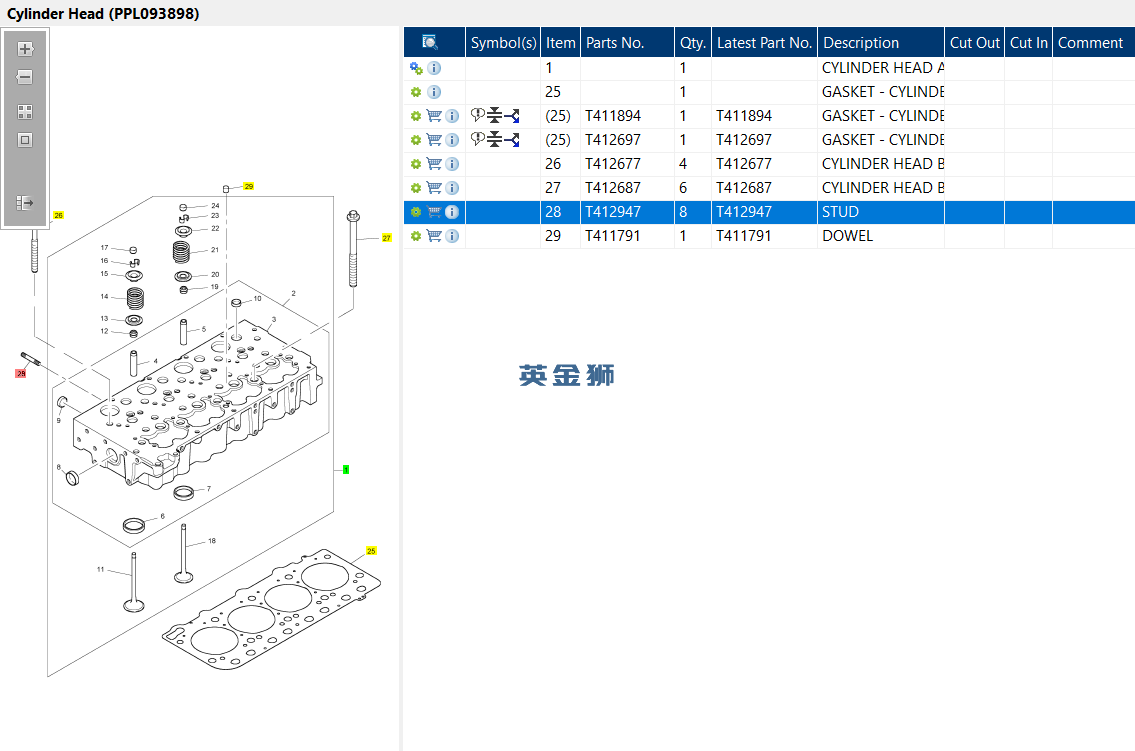The image size is (1135, 751).
Task: Click the supersession arrow symbol for T411894
Action: (x=512, y=116)
